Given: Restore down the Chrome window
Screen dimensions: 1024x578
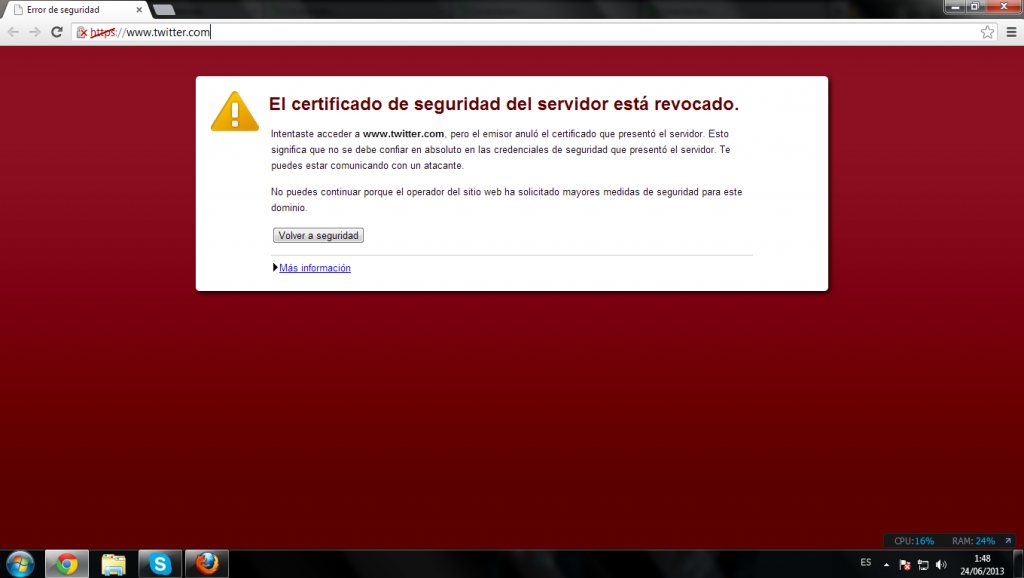Looking at the screenshot, I should click(974, 7).
